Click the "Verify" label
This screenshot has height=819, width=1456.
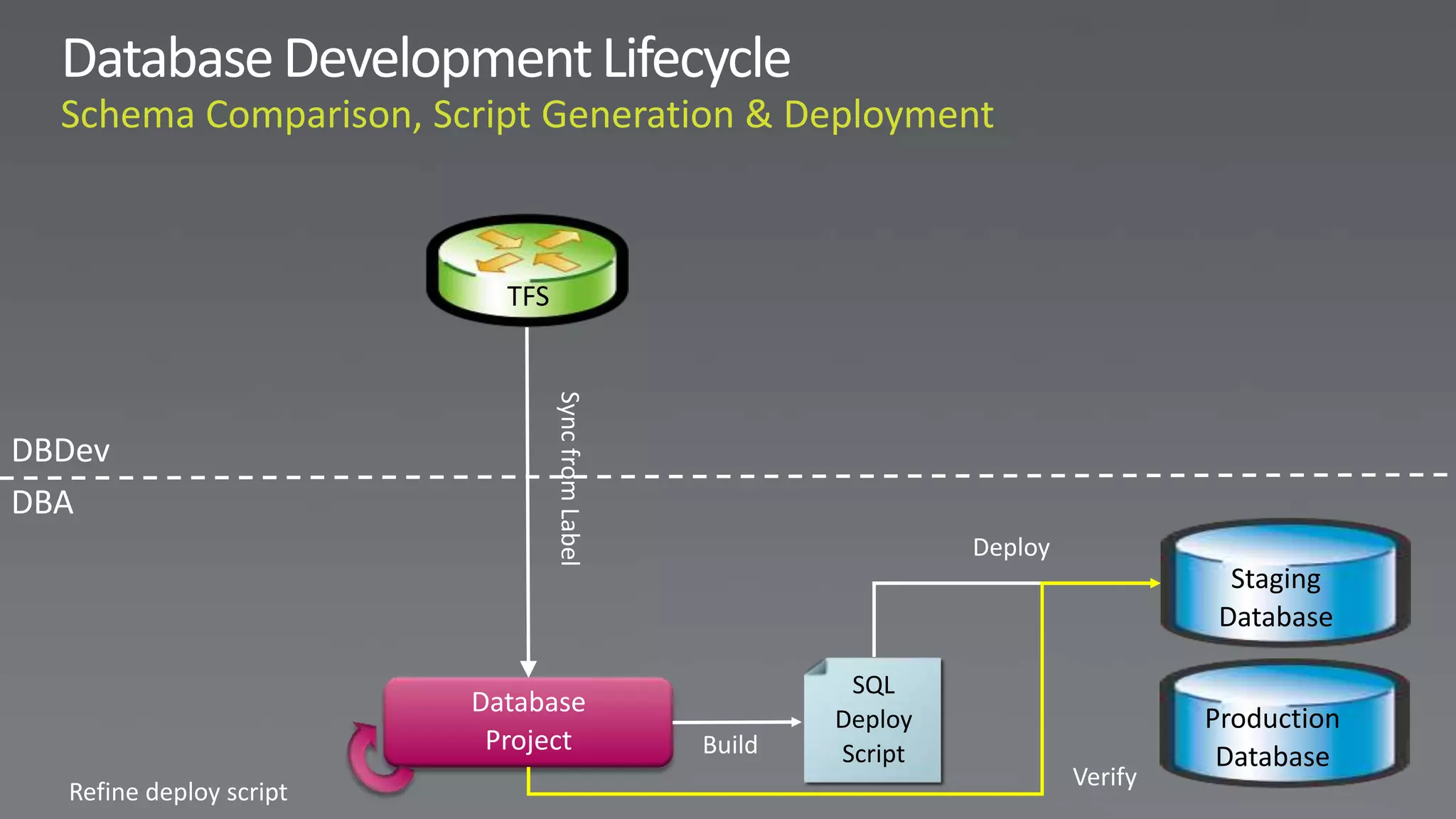click(x=1104, y=777)
